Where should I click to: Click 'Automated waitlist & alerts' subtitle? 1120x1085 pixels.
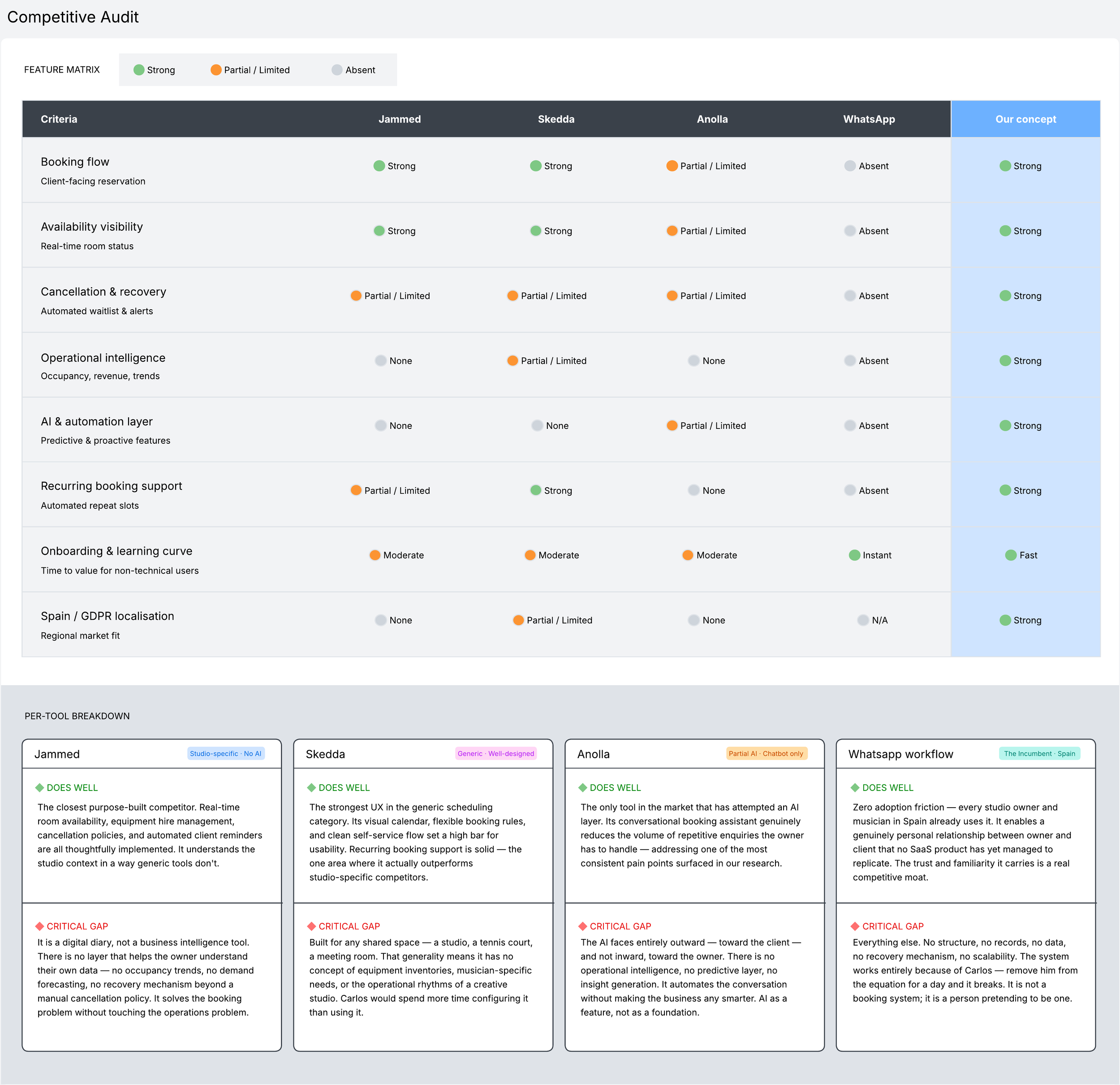[x=97, y=311]
